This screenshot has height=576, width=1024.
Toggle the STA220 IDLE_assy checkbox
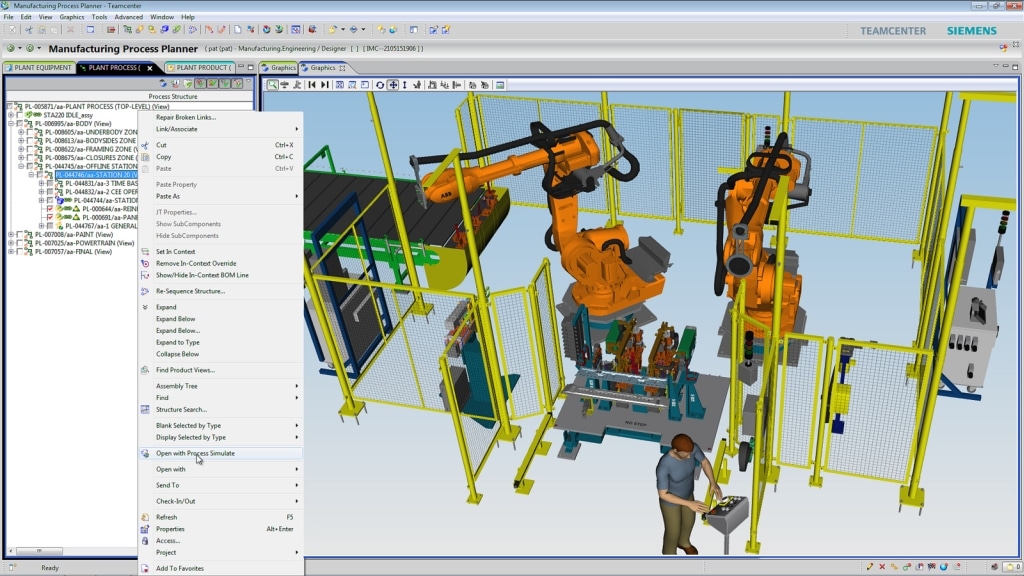pos(20,115)
